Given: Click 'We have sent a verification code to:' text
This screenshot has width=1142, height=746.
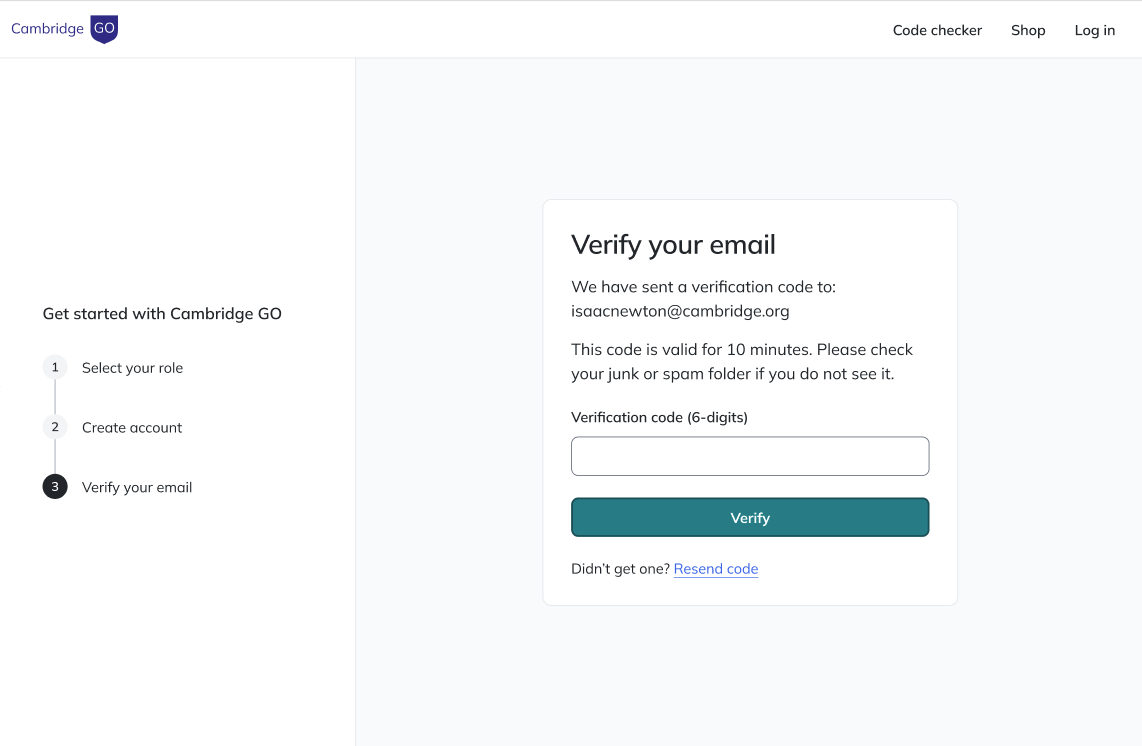Looking at the screenshot, I should 704,287.
